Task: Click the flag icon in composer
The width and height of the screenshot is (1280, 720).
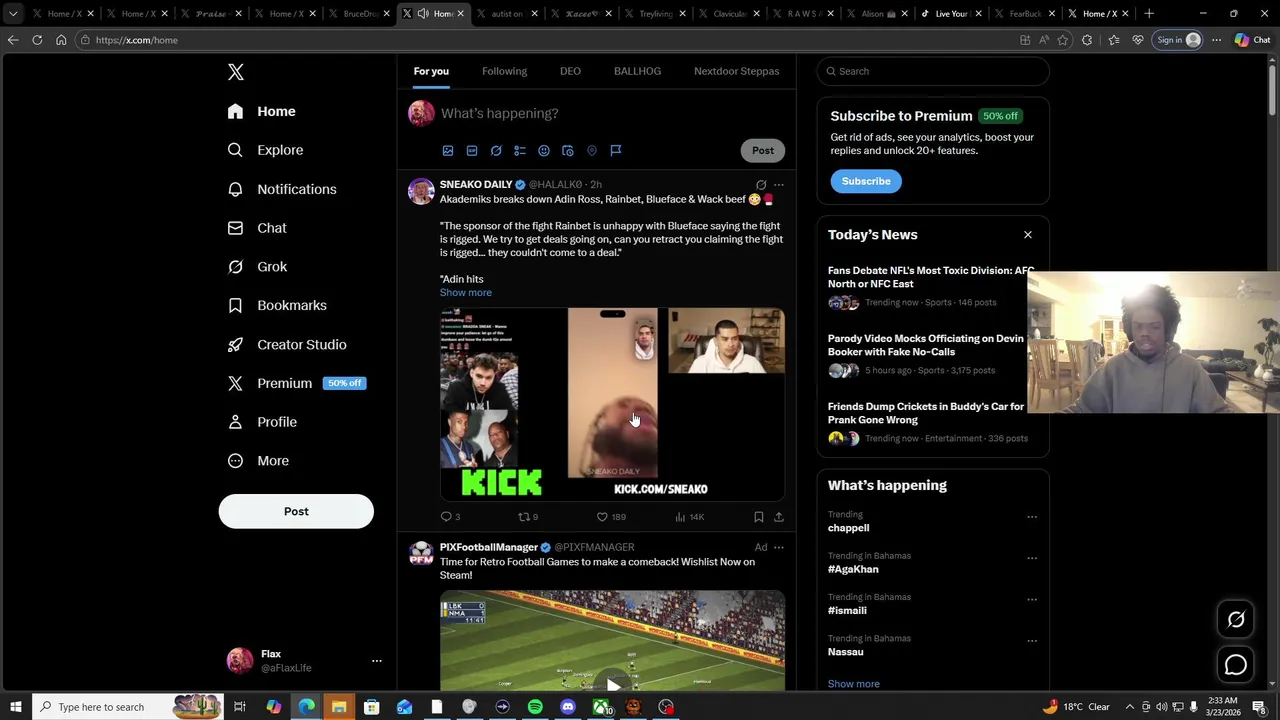Action: (616, 150)
